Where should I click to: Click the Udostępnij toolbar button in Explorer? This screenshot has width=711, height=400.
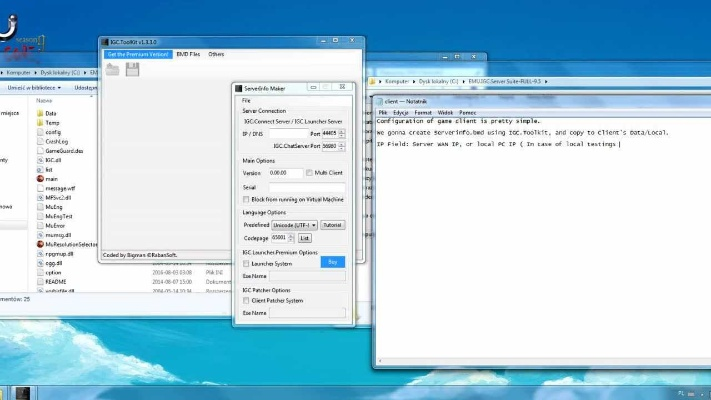coord(86,88)
